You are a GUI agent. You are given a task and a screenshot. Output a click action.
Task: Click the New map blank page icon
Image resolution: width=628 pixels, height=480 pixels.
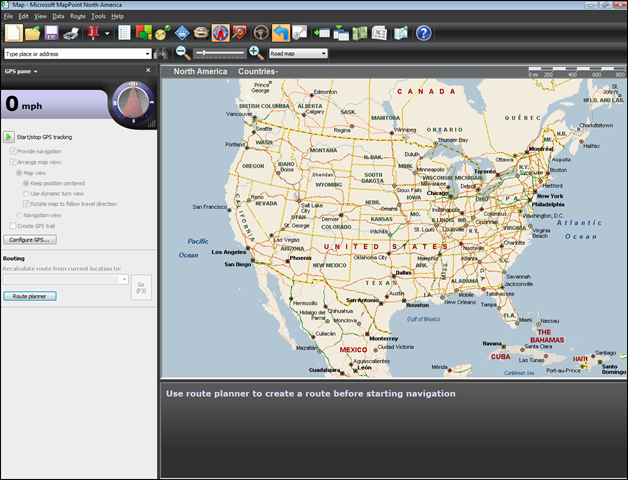pyautogui.click(x=13, y=33)
